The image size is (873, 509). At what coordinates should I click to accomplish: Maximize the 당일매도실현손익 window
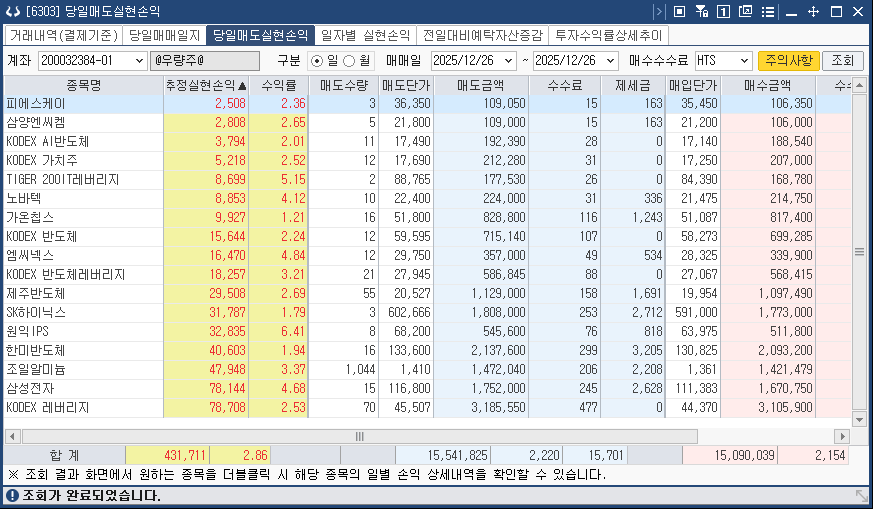836,11
